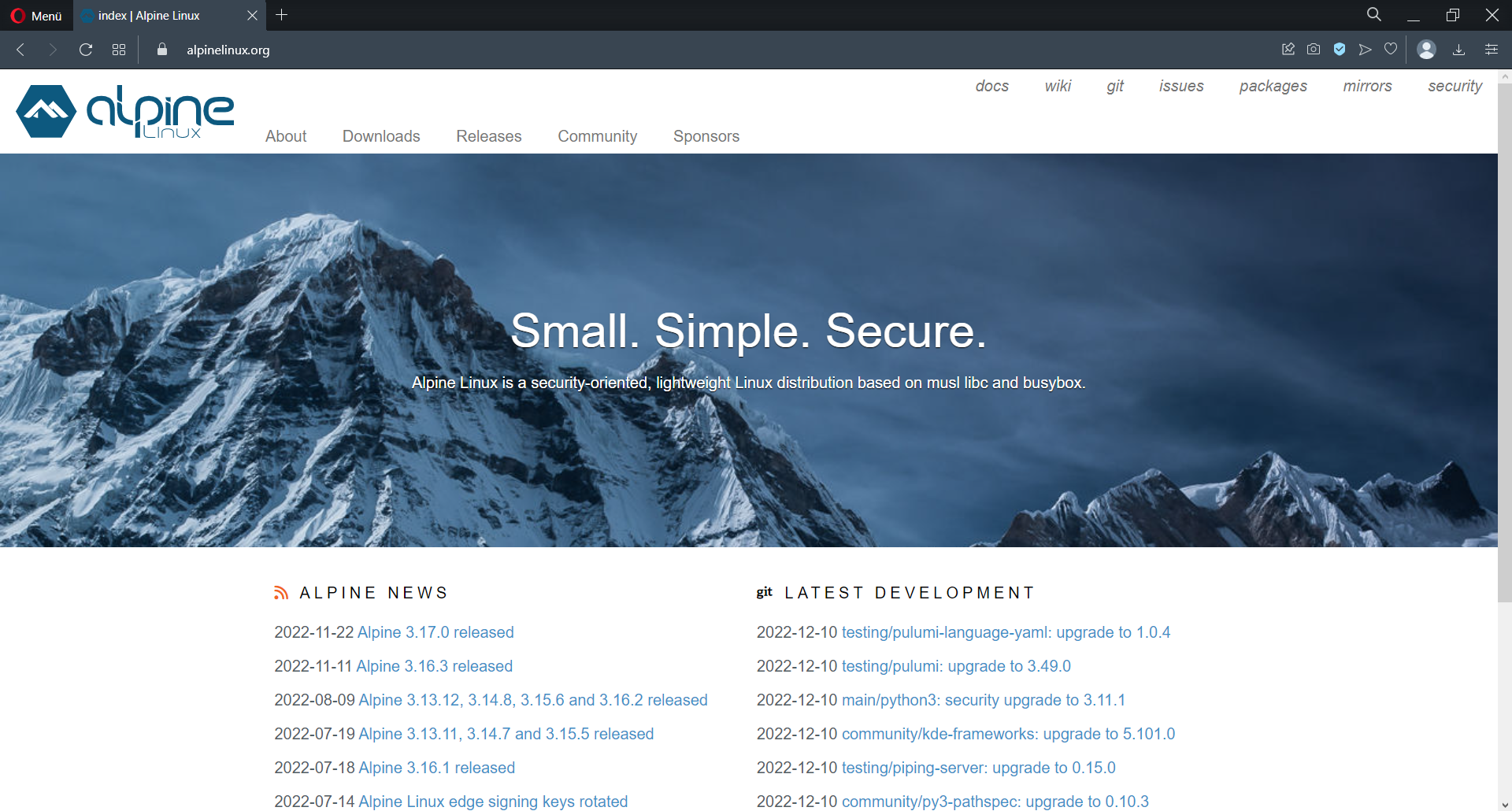Open testing/pulumi upgrade to 3.49.0 commit
The height and width of the screenshot is (811, 1512).
click(957, 666)
